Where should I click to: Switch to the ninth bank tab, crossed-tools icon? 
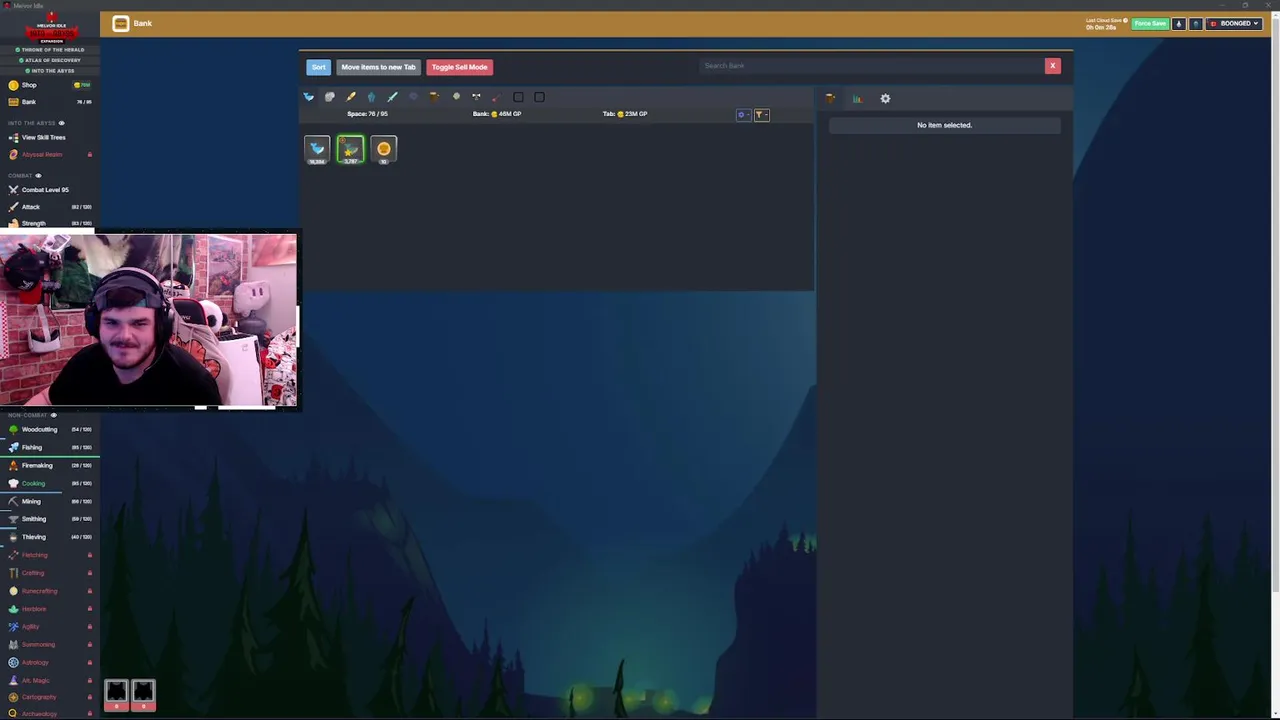pyautogui.click(x=477, y=97)
